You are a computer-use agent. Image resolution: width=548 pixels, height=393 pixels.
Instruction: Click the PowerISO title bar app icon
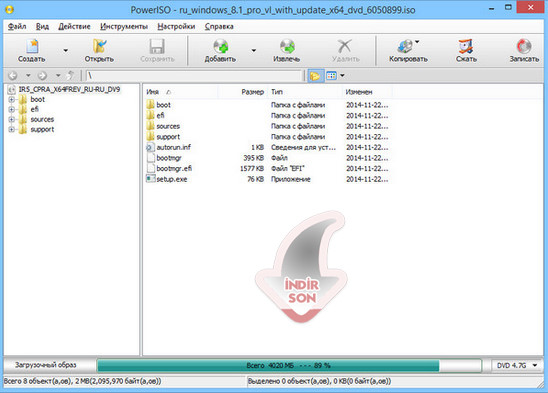(x=9, y=9)
